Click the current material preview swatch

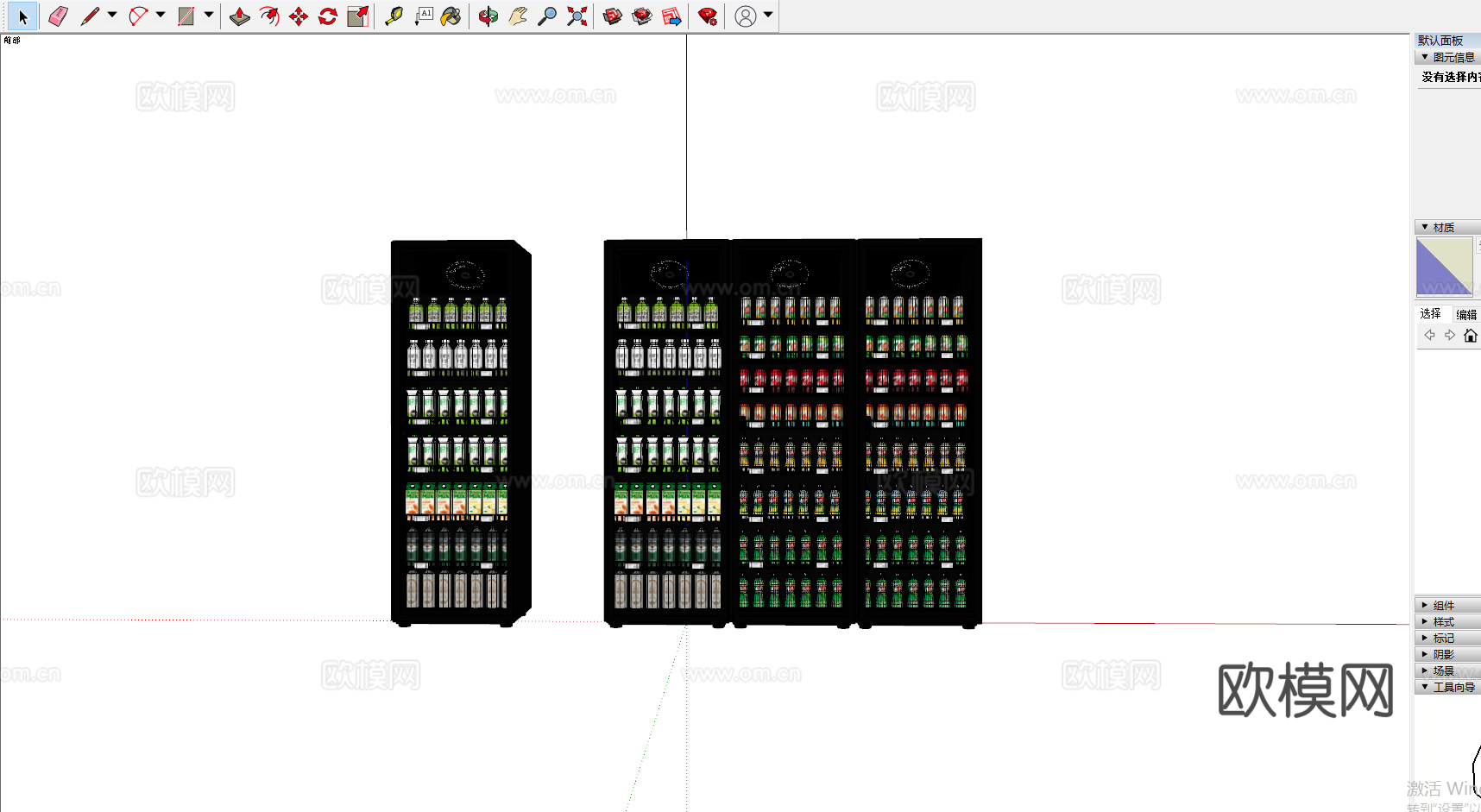pyautogui.click(x=1445, y=268)
